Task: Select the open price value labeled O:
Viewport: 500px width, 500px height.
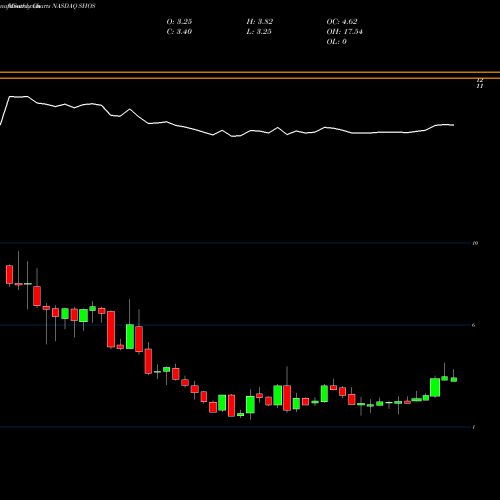Action: pos(179,21)
